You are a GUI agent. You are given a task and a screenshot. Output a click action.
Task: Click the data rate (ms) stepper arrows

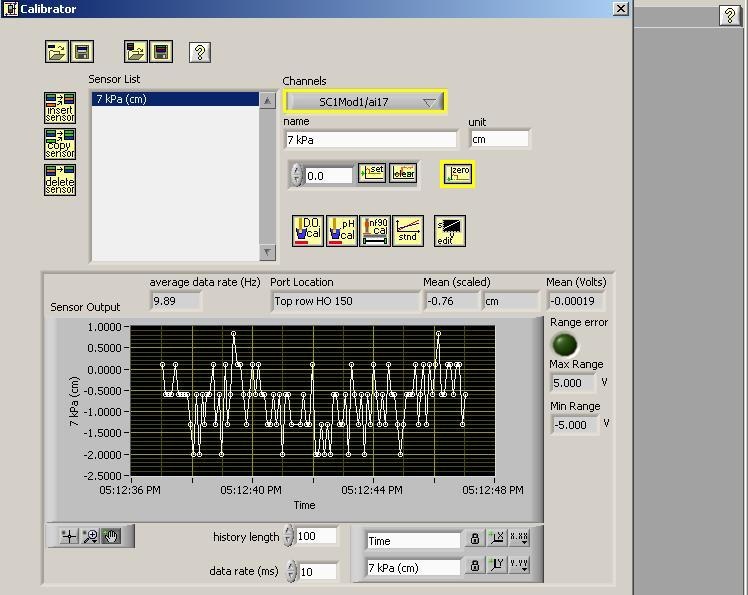[x=291, y=571]
